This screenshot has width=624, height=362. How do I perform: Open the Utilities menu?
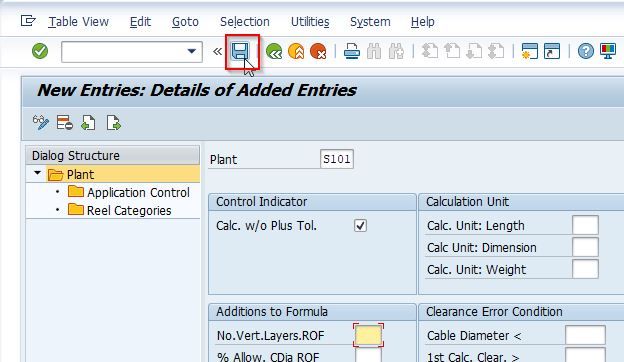click(310, 21)
